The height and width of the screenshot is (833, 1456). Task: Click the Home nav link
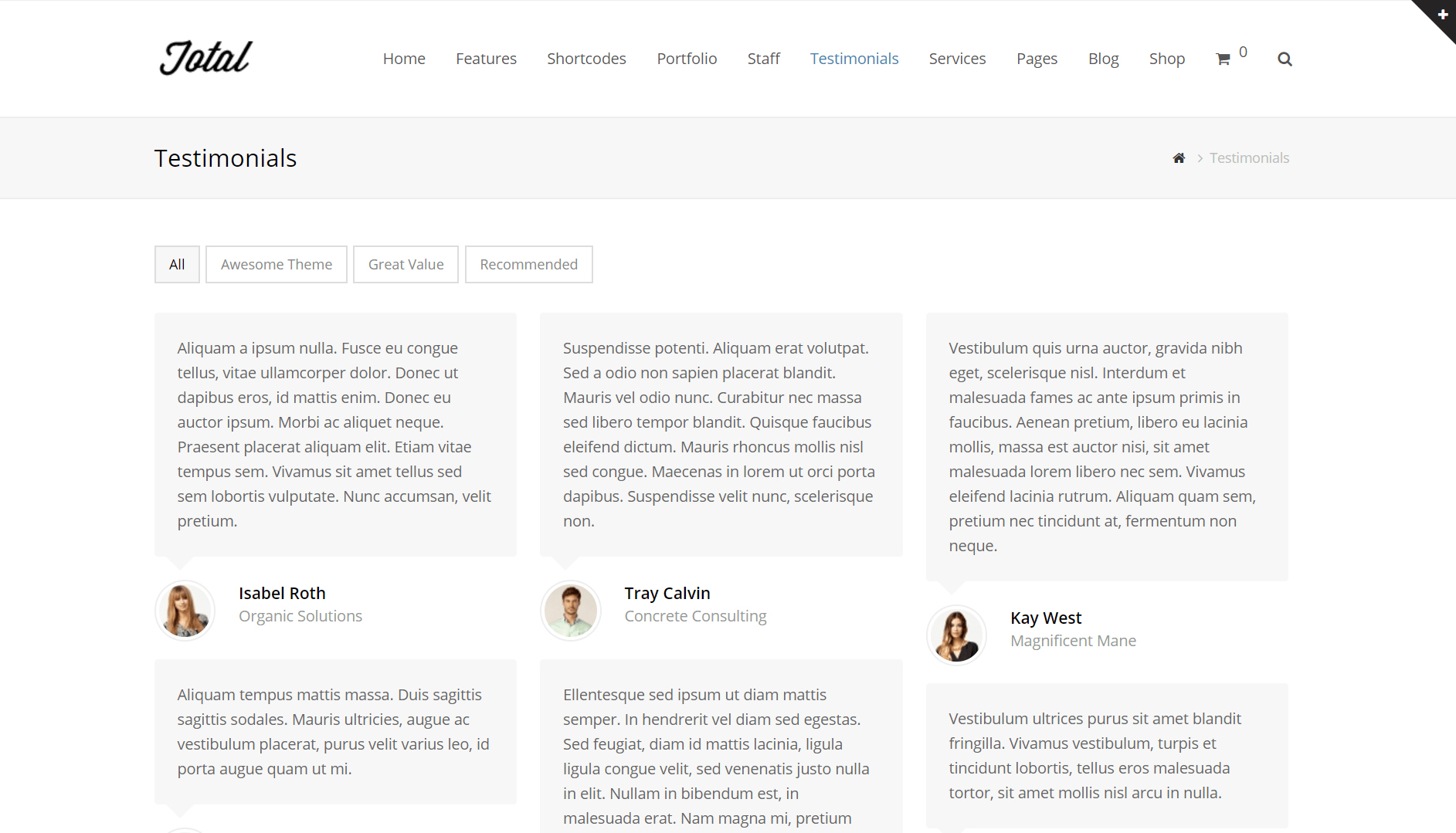coord(404,59)
